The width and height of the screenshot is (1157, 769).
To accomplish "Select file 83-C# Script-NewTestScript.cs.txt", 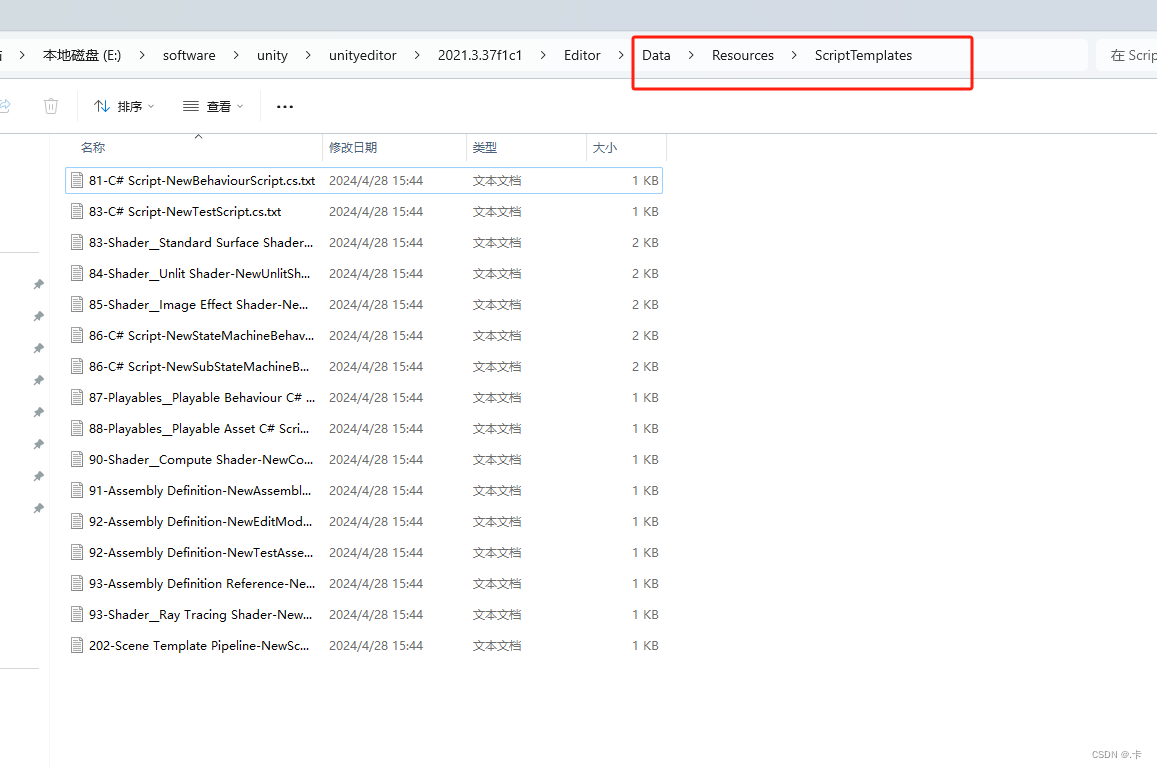I will pos(364,212).
